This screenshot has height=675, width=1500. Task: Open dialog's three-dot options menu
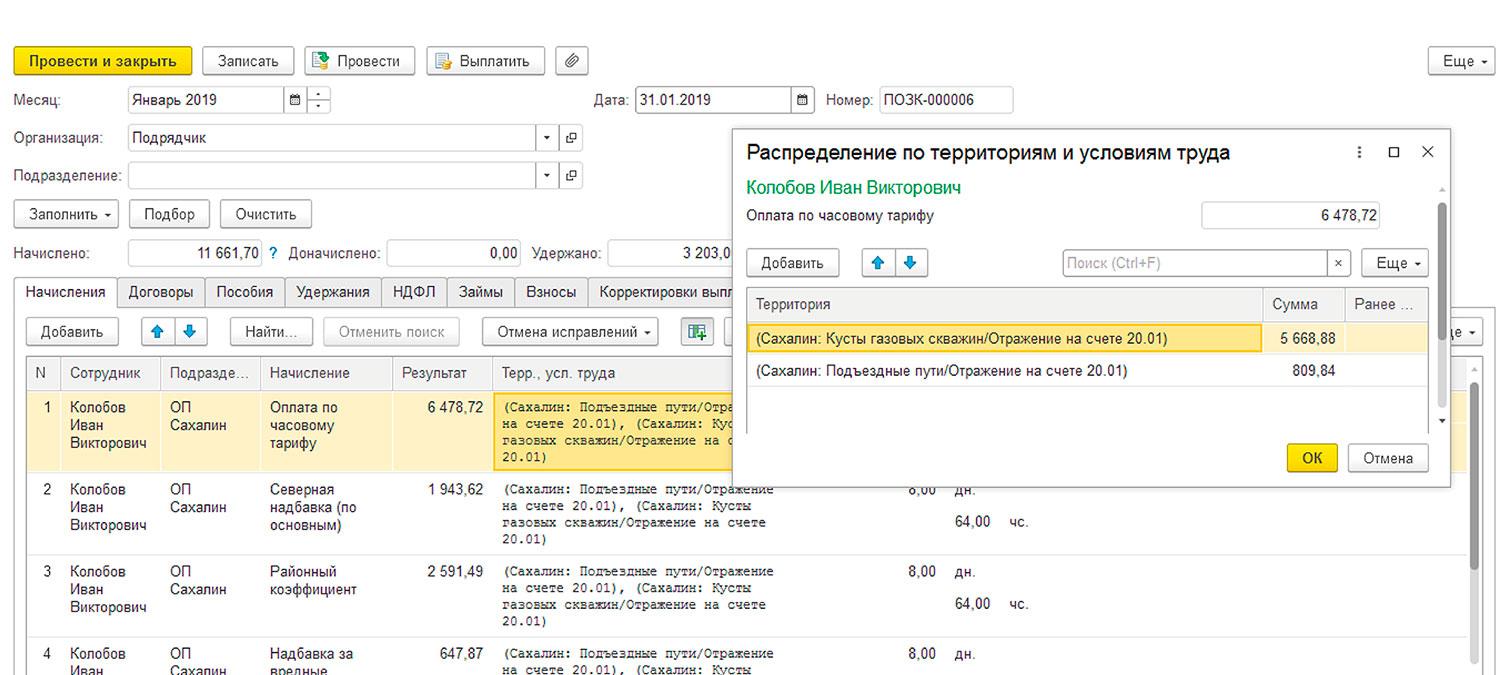1359,152
